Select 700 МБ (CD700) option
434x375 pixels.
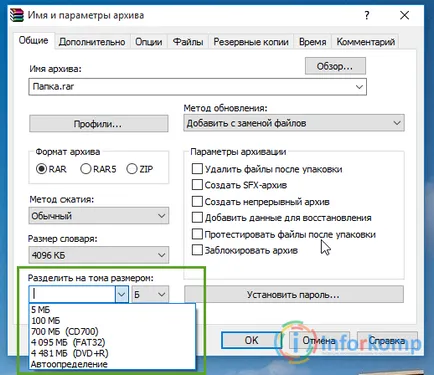[x=112, y=332]
